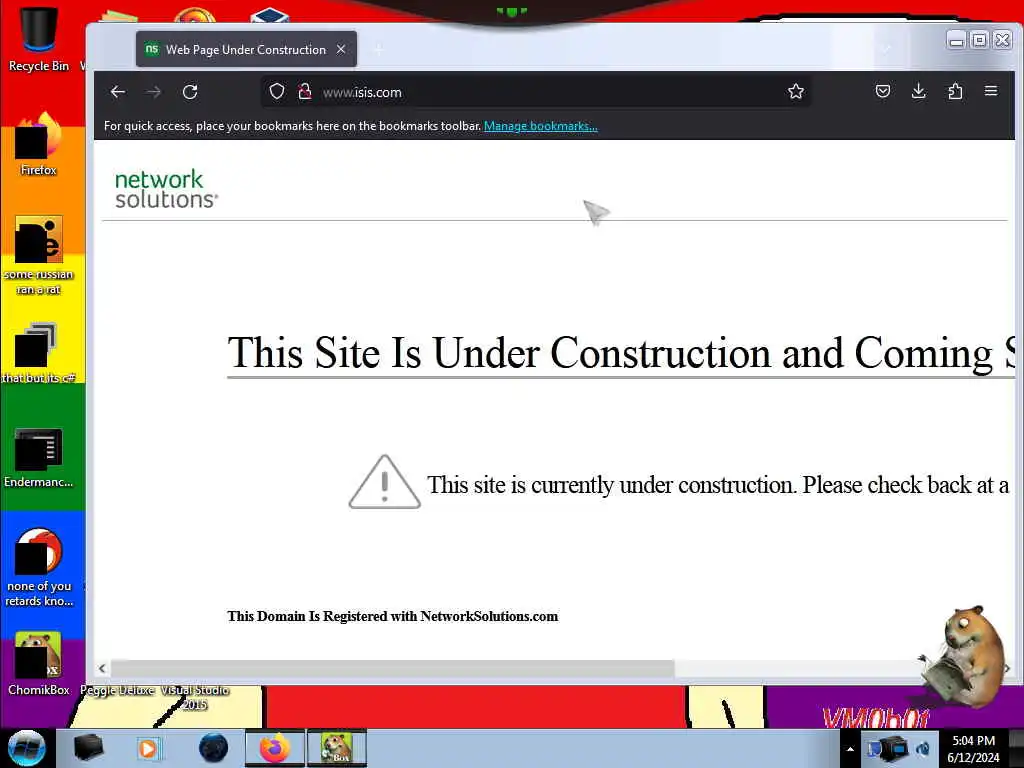Open Save to Pocket icon
Image resolution: width=1024 pixels, height=768 pixels.
[x=882, y=91]
